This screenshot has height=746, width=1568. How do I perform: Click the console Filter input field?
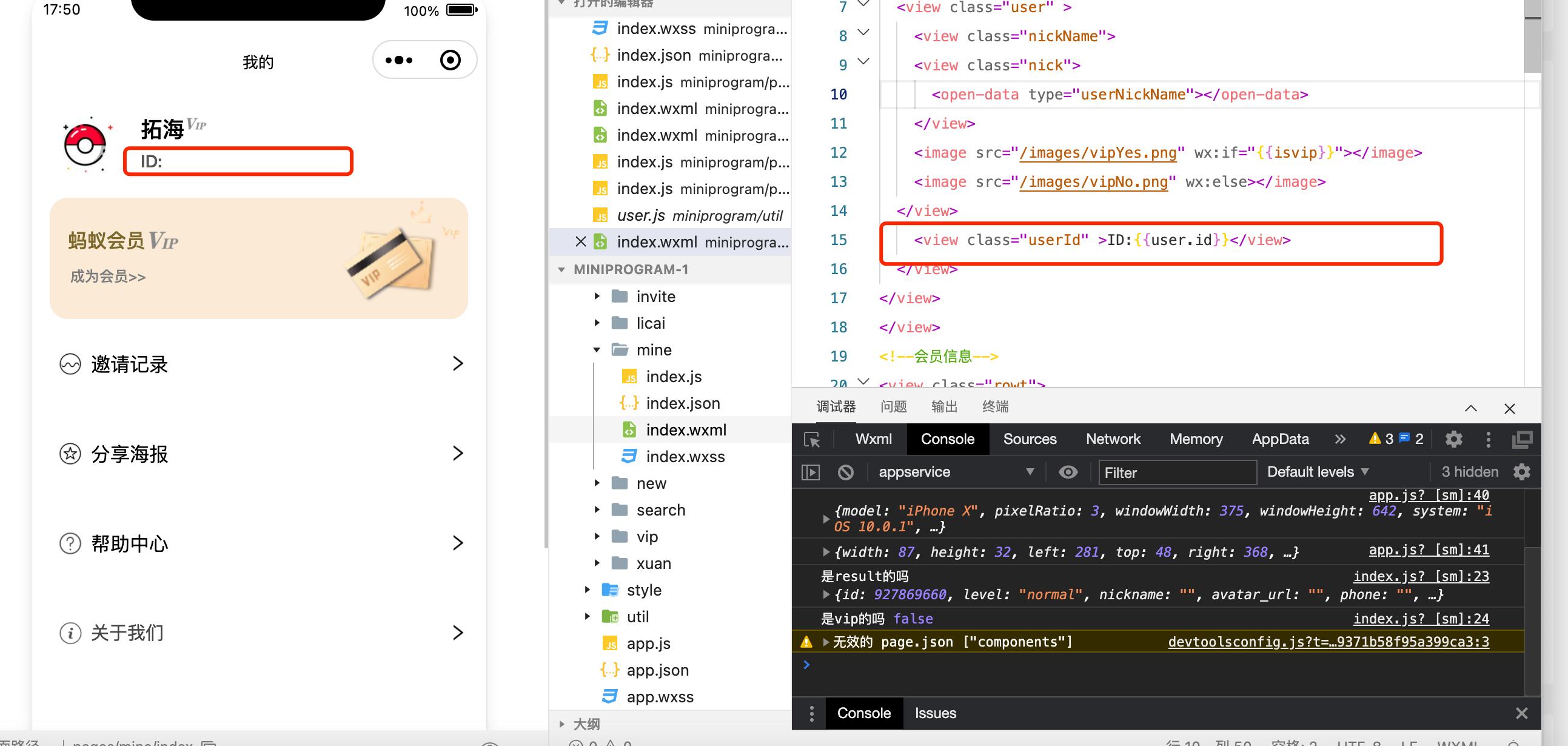pos(1176,472)
